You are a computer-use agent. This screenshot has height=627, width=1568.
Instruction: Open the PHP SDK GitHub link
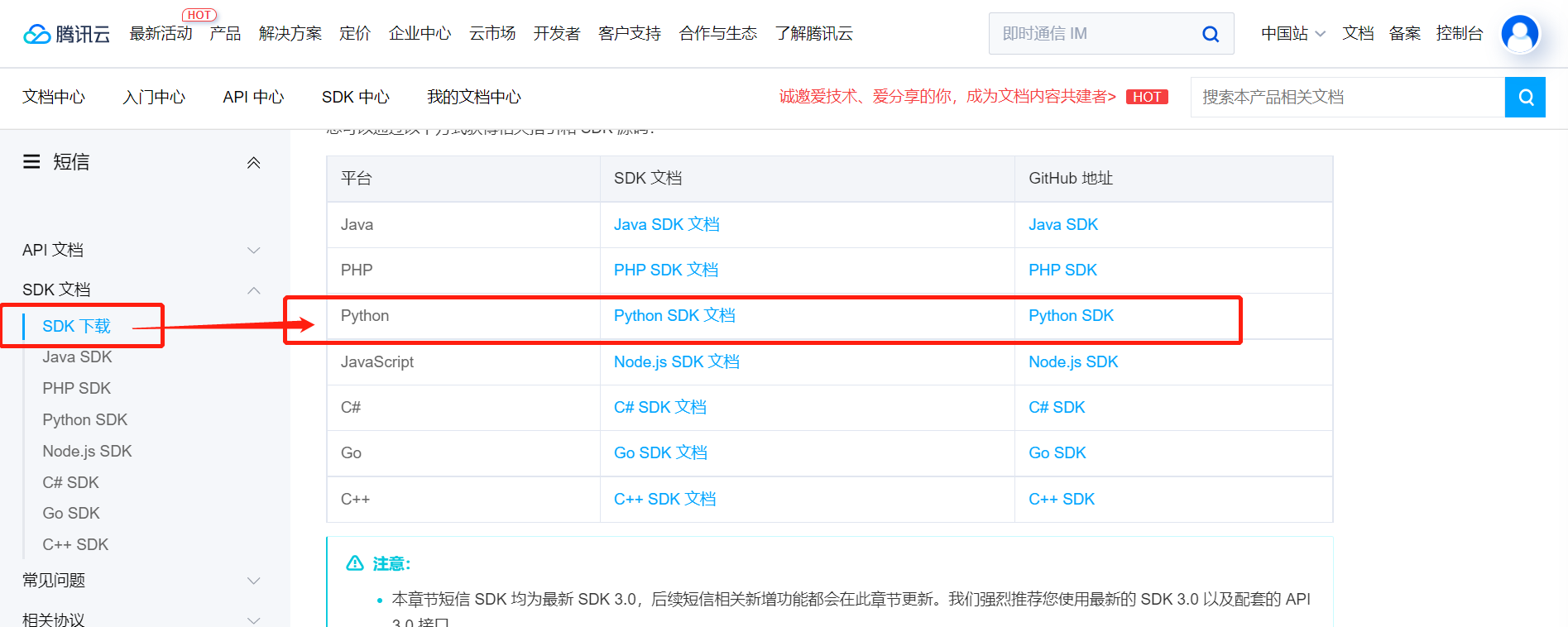[1062, 270]
